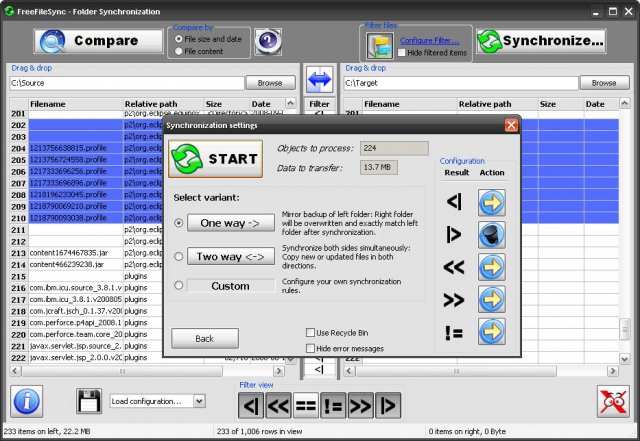
Task: Enable Use Recycle Bin checkbox
Action: click(310, 333)
